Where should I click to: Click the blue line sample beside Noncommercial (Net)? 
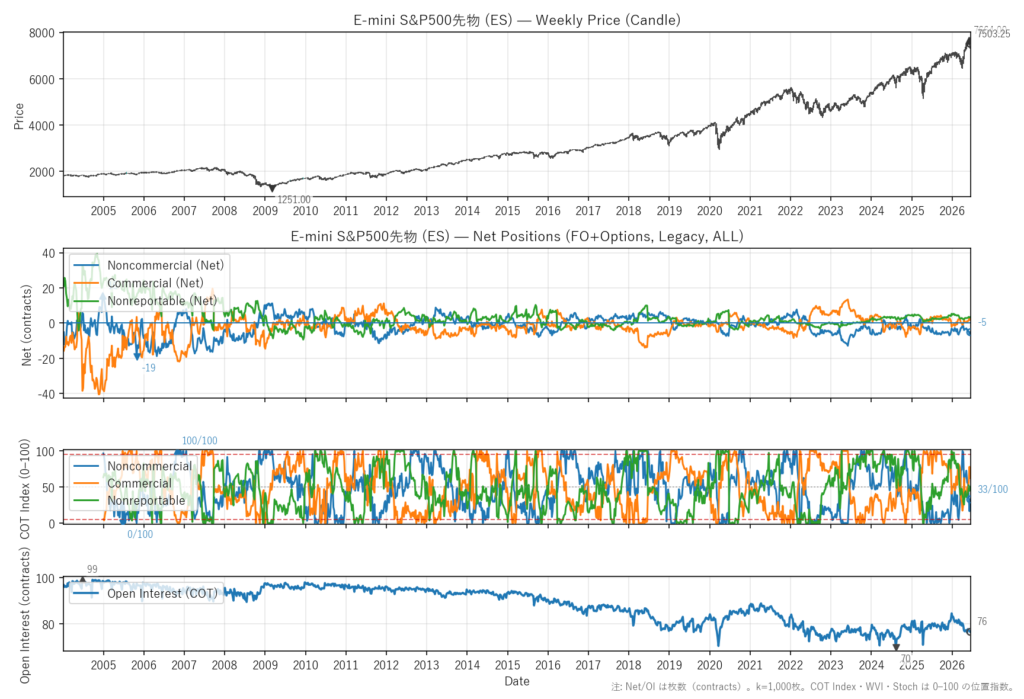click(x=86, y=265)
